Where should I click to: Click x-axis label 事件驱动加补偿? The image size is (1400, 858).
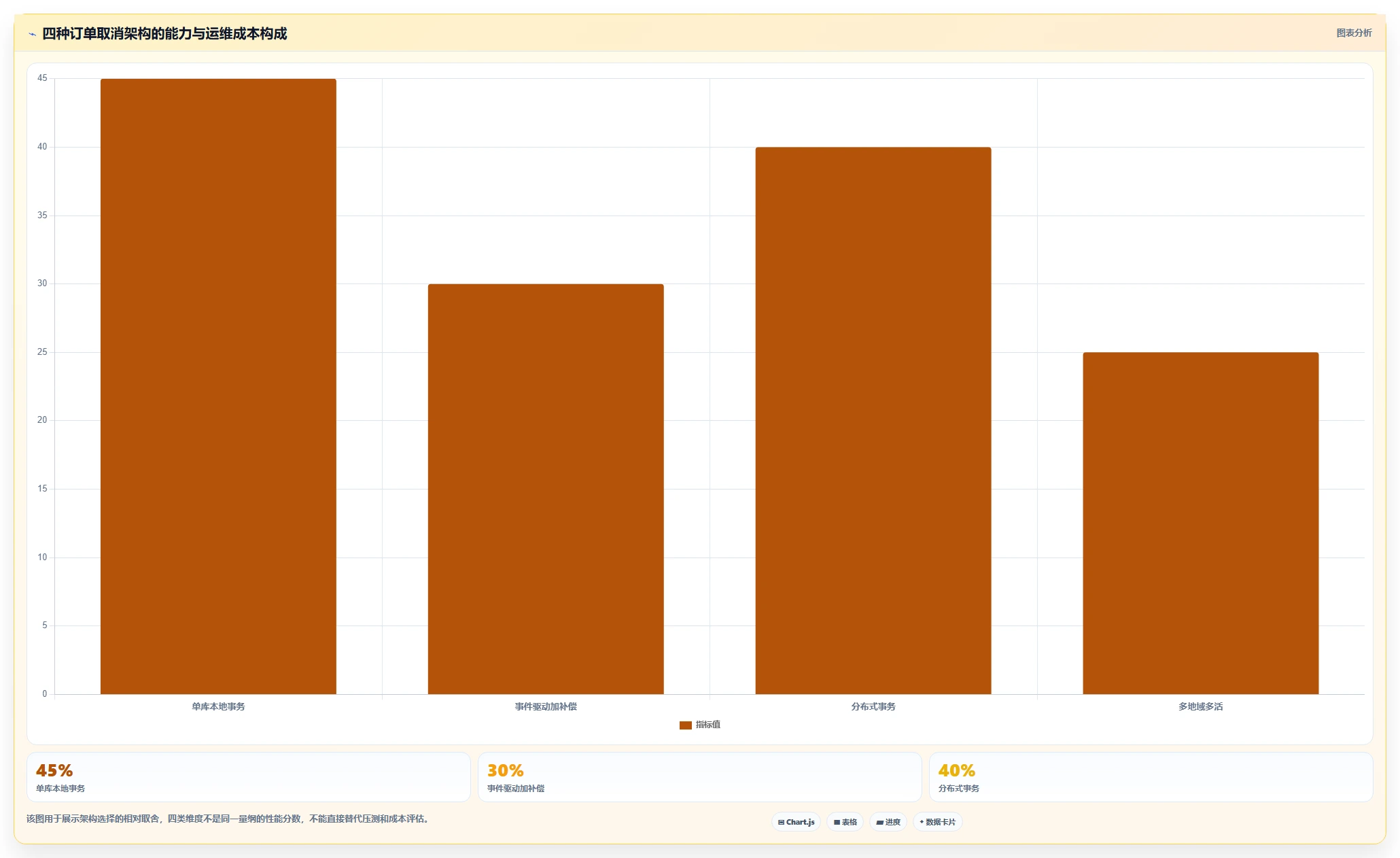(x=546, y=706)
